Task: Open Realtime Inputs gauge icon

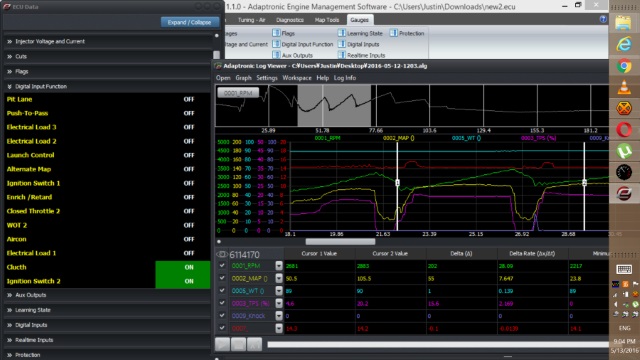Action: [342, 55]
